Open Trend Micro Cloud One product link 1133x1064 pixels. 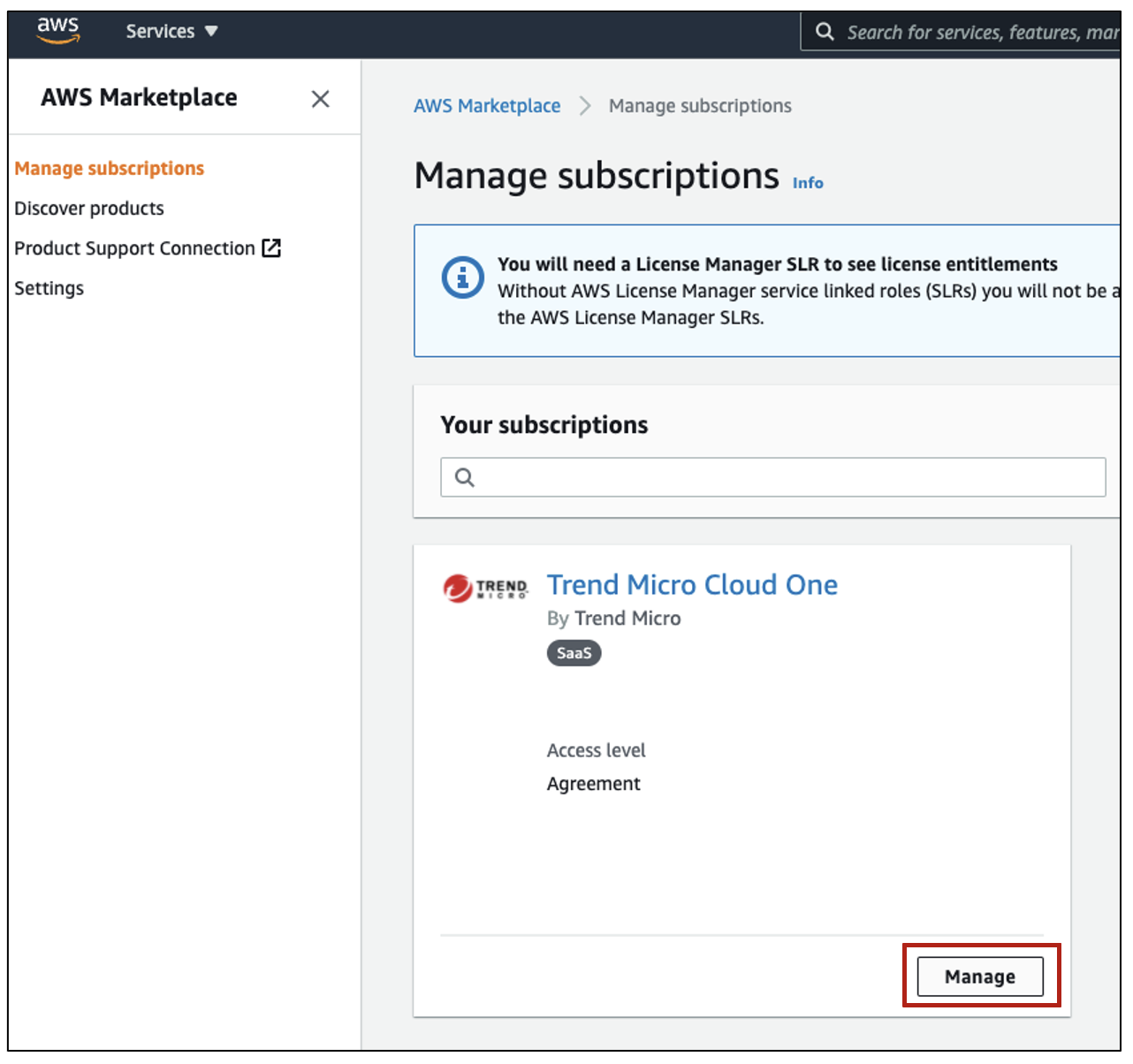tap(693, 585)
